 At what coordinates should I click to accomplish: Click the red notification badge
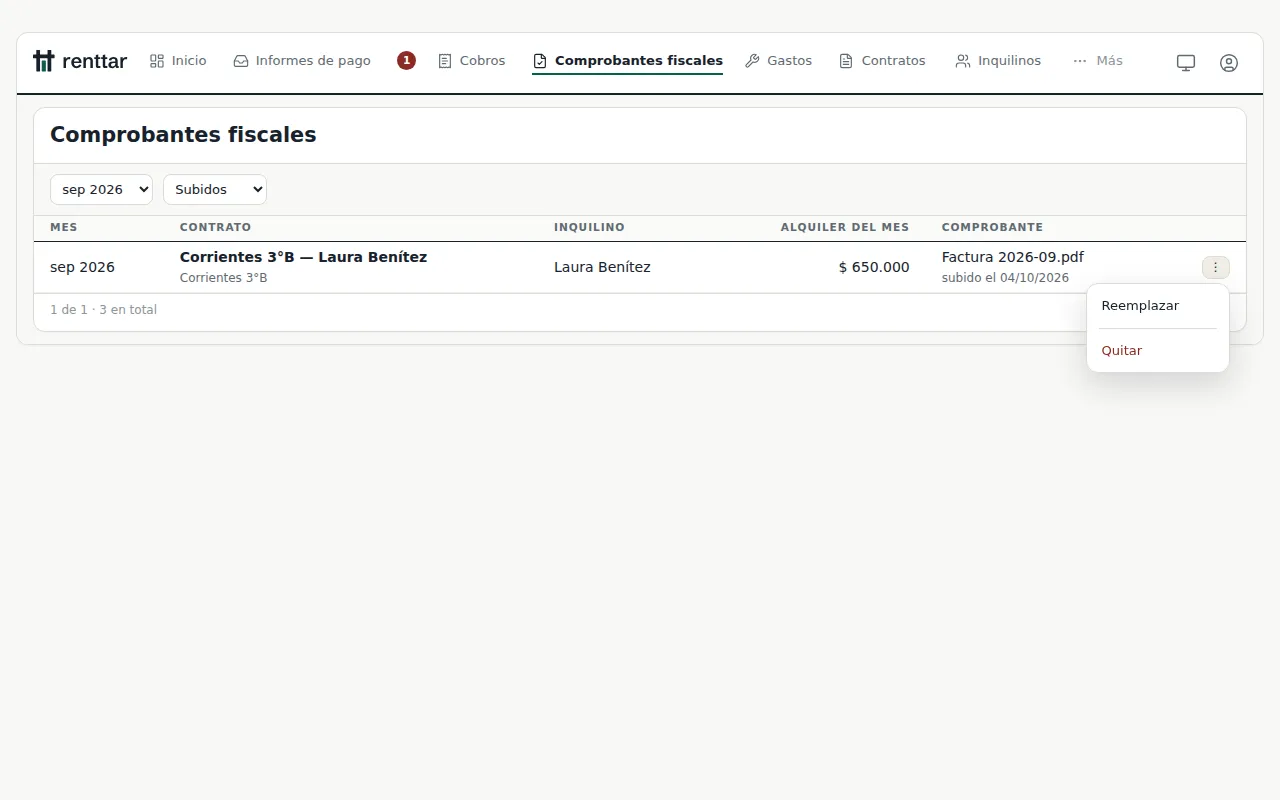point(406,60)
